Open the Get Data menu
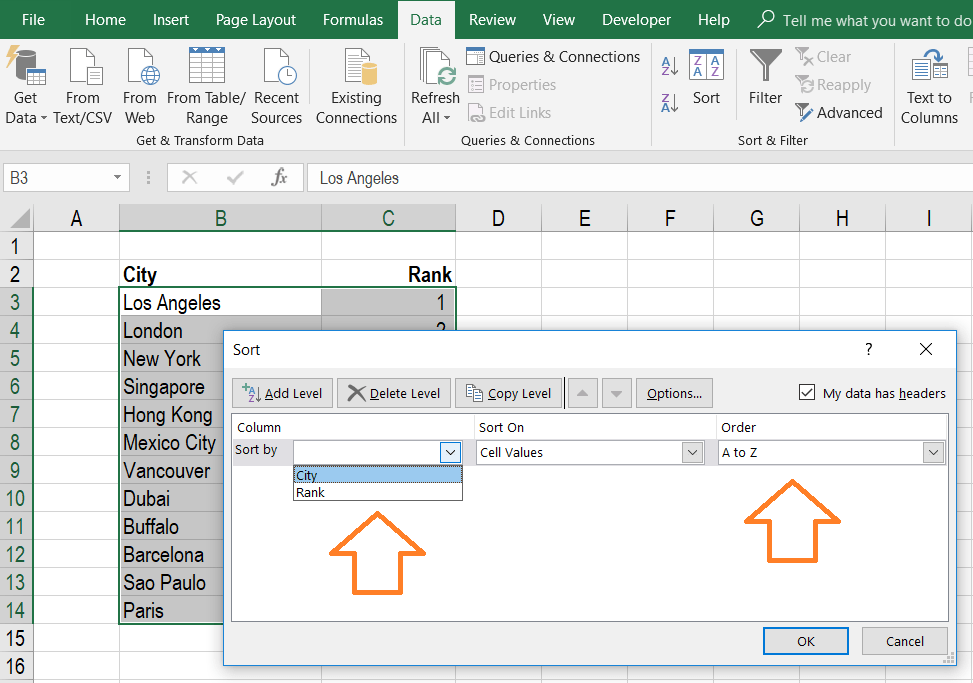 pyautogui.click(x=25, y=86)
